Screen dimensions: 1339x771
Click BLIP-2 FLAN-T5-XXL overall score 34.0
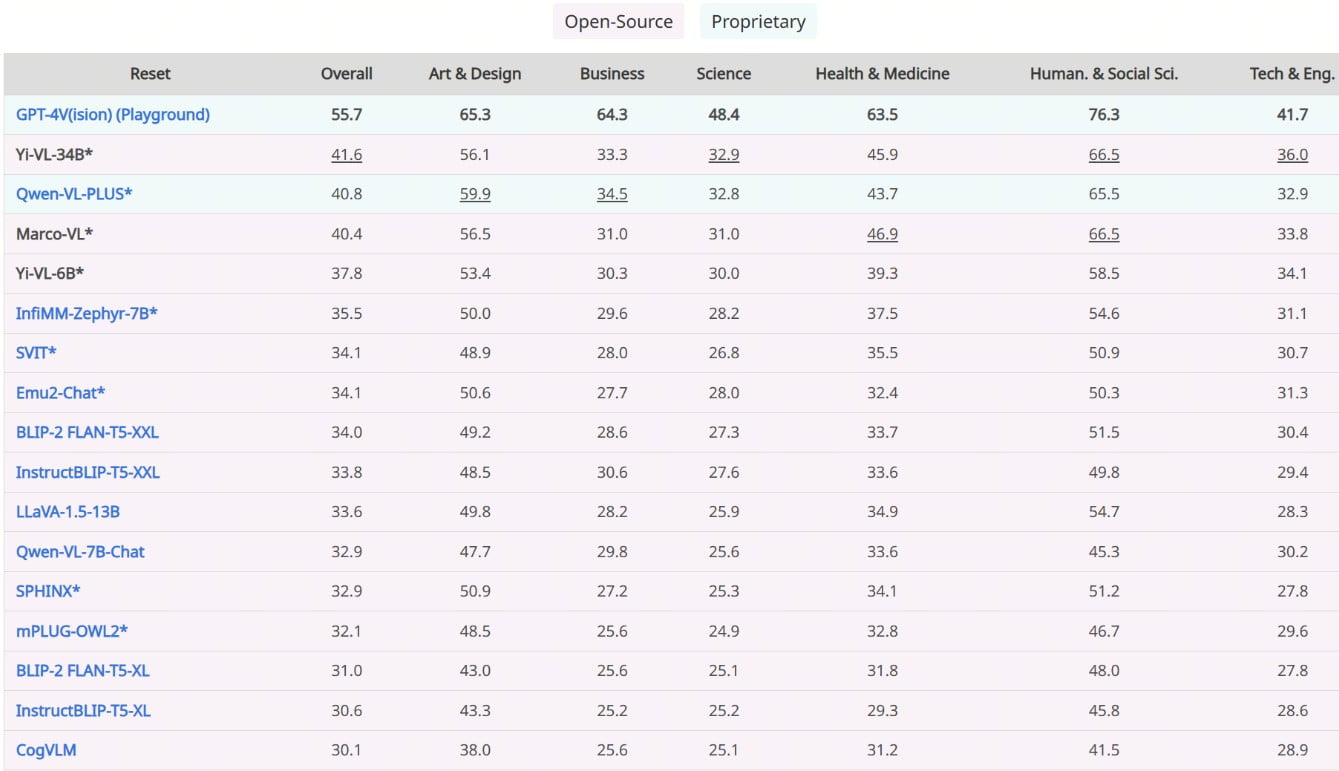tap(347, 433)
